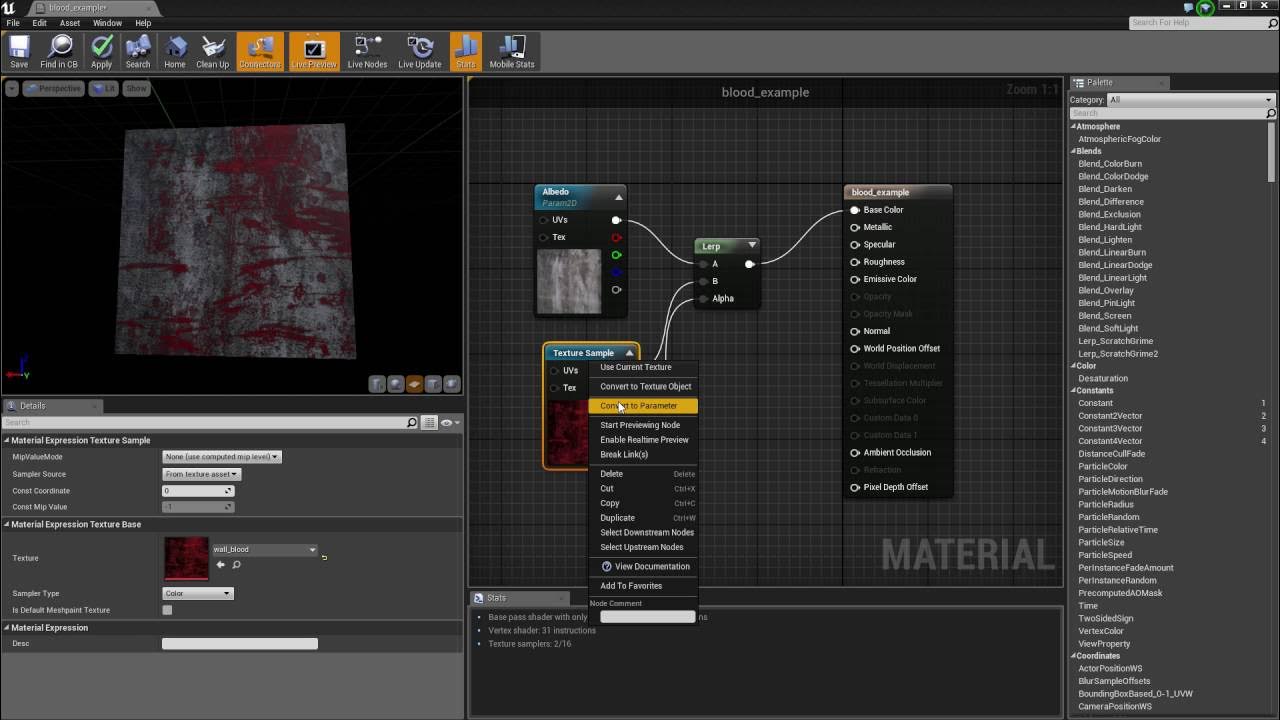Open the Sampler Type dropdown
This screenshot has height=720, width=1280.
tap(198, 593)
